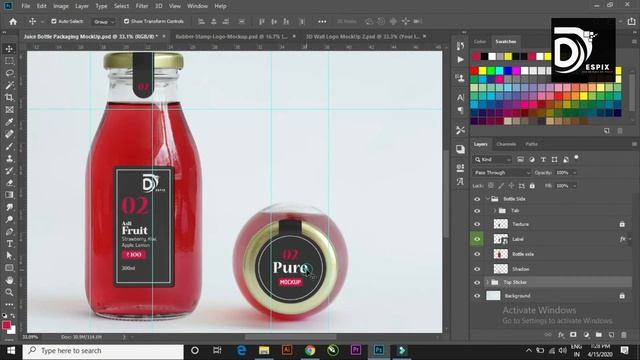640x360 pixels.
Task: Select the Brush tool
Action: [x=9, y=147]
